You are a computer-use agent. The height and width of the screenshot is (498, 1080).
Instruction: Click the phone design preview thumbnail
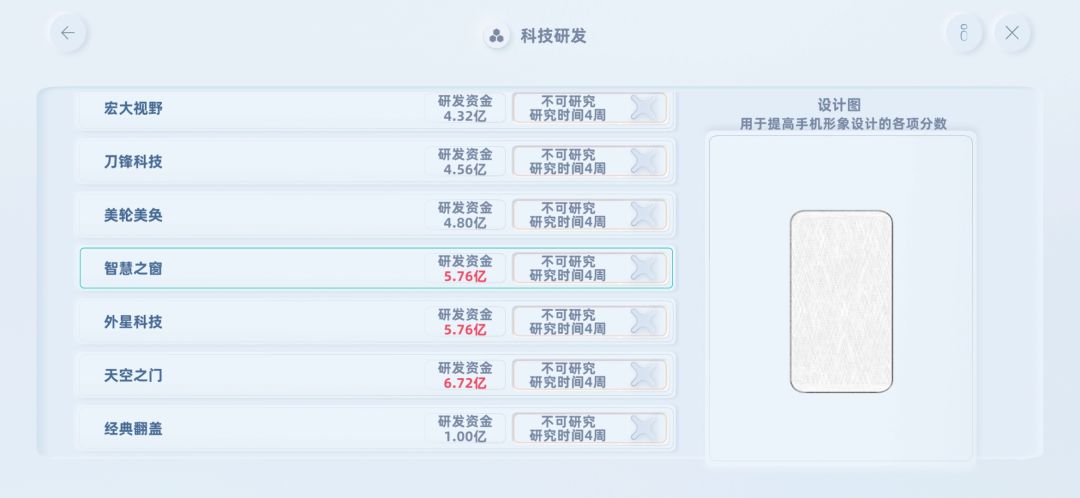841,302
